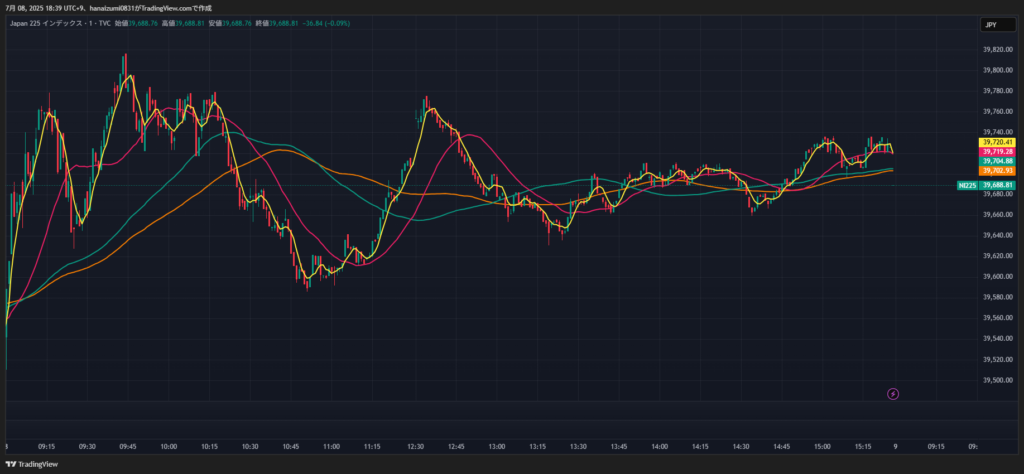Click the 39,688.81 last price label
Image resolution: width=1024 pixels, height=474 pixels.
[997, 185]
